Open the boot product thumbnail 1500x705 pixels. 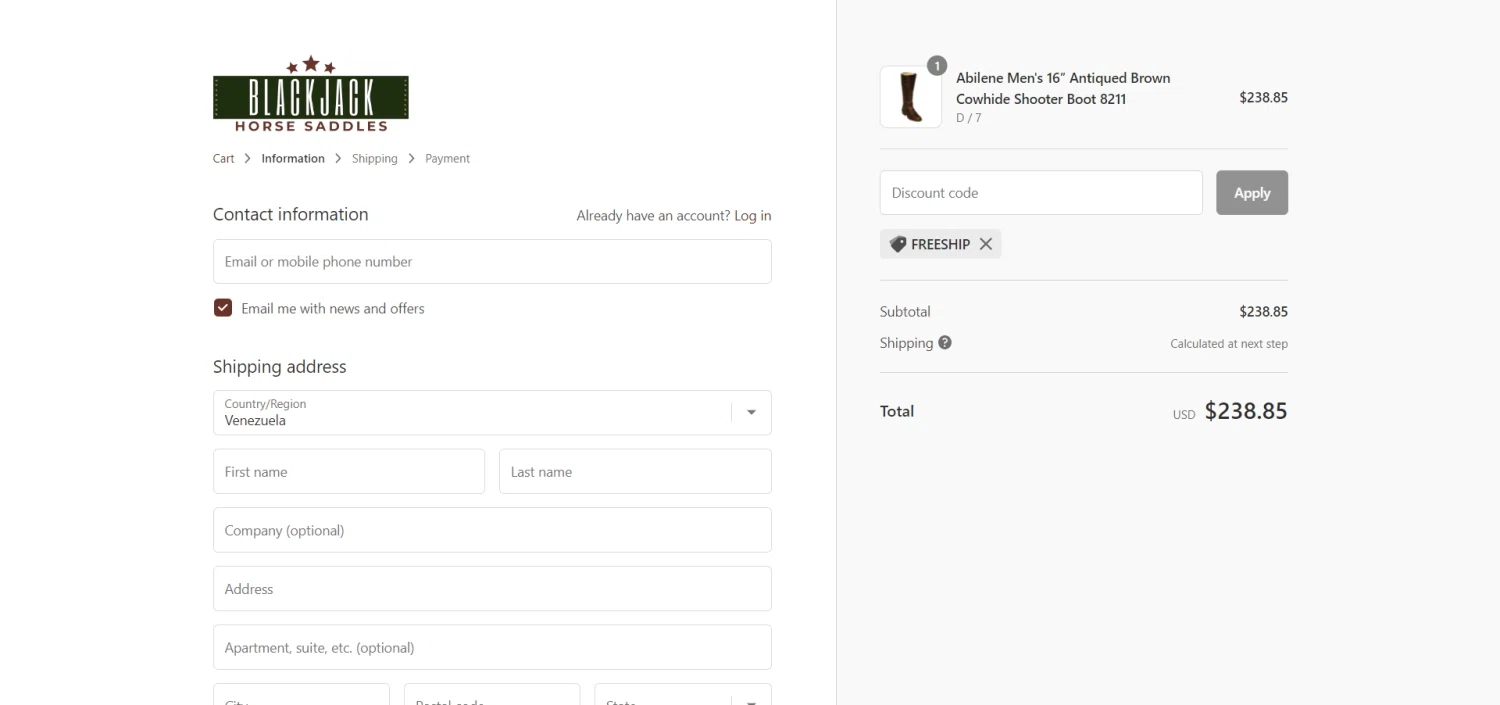point(911,97)
